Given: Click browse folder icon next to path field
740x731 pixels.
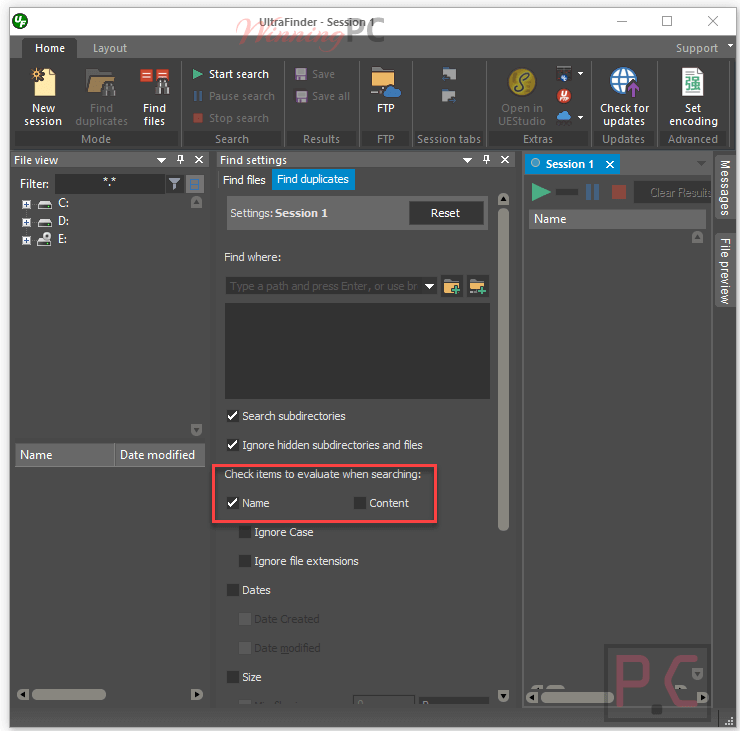Looking at the screenshot, I should [x=452, y=286].
